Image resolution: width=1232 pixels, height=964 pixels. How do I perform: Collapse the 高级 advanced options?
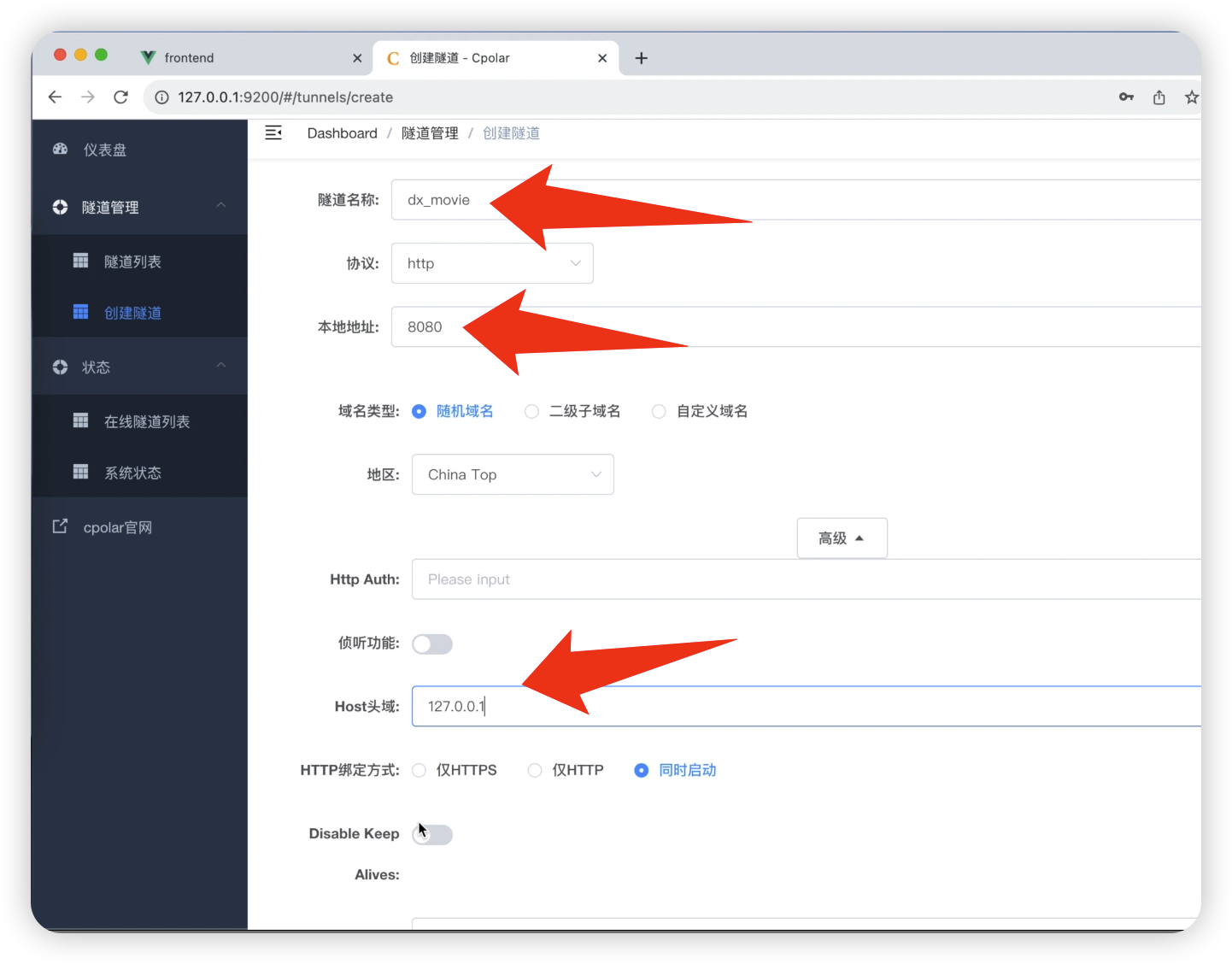(842, 538)
